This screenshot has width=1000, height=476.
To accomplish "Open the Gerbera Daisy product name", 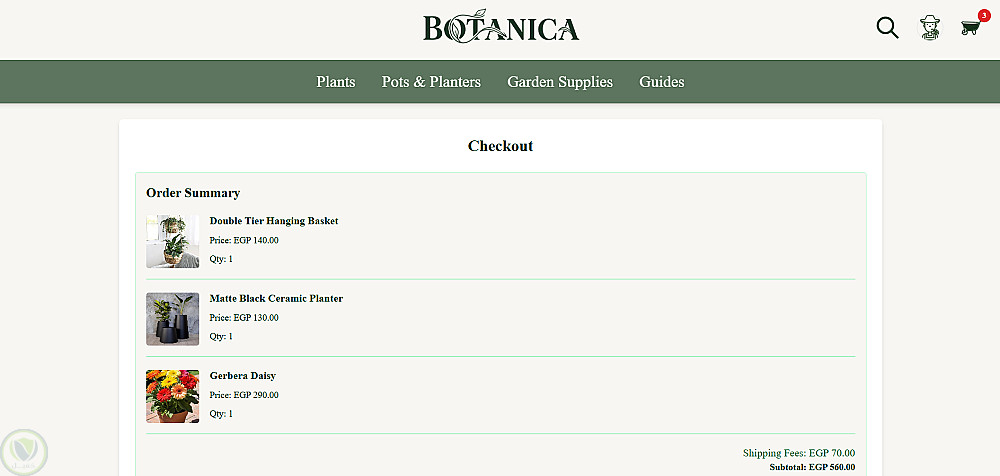I will point(242,376).
